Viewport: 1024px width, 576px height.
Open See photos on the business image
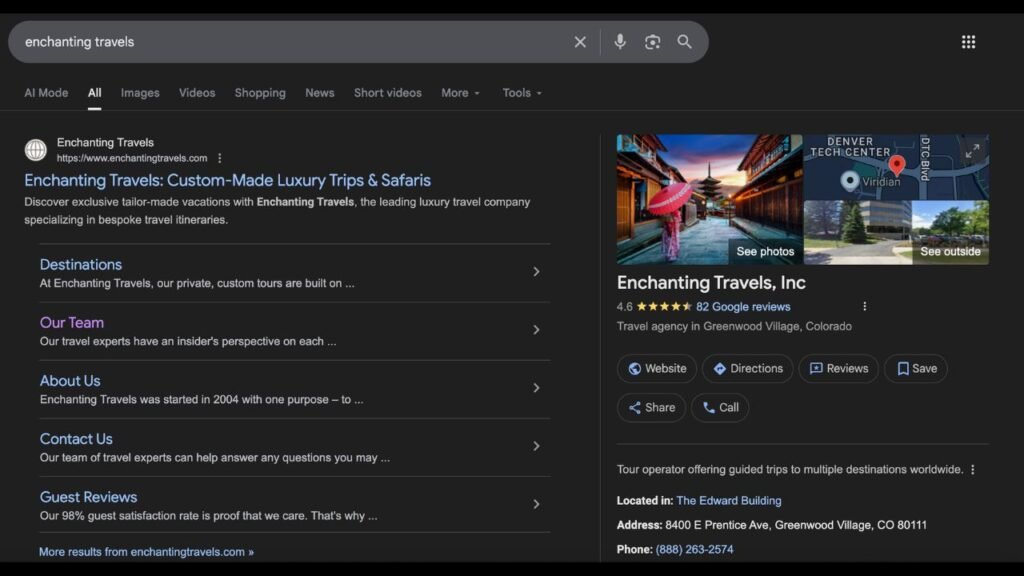[765, 251]
